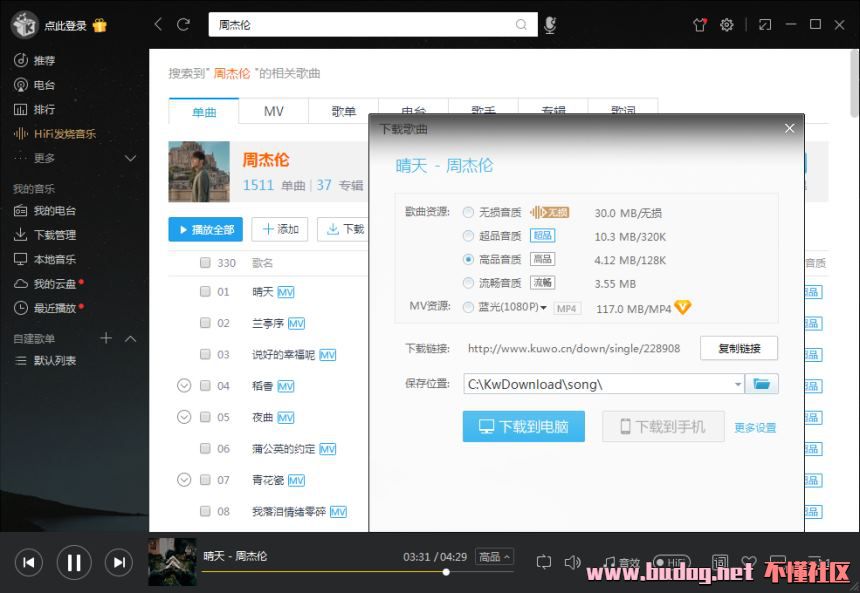The width and height of the screenshot is (860, 593).
Task: Expand the round arrow beside 05 夜曲
Action: point(184,417)
